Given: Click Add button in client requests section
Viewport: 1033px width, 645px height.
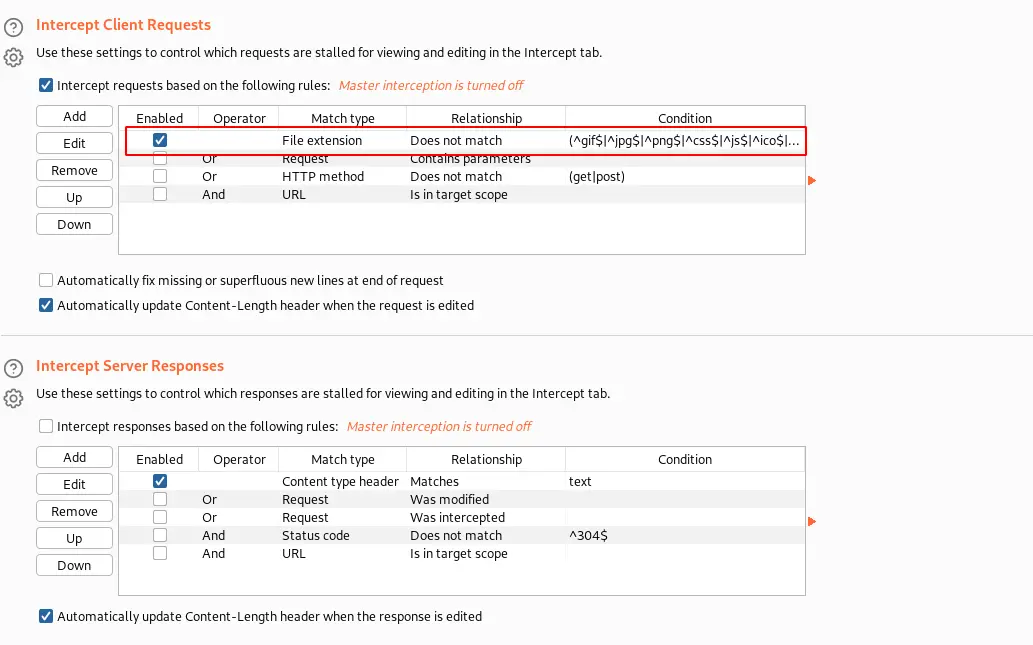Looking at the screenshot, I should pyautogui.click(x=74, y=117).
